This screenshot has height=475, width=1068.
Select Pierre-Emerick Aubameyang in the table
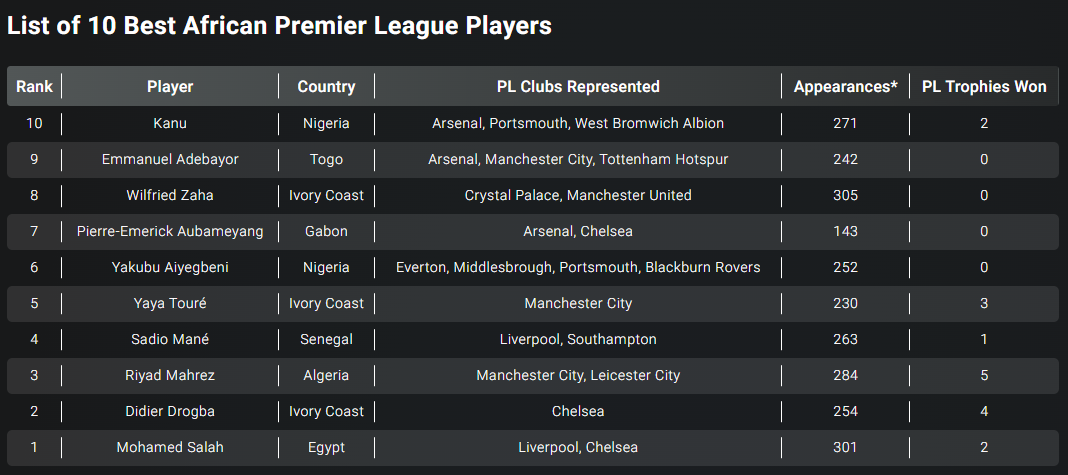170,232
